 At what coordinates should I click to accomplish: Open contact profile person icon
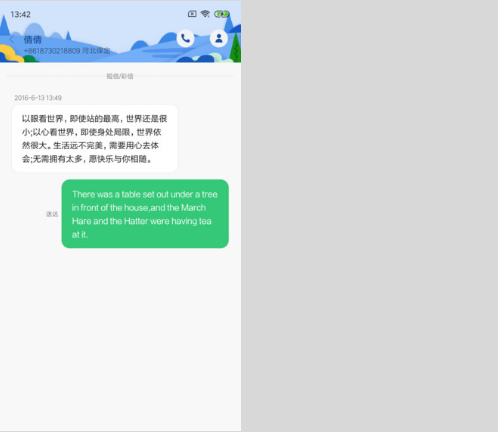coord(219,39)
